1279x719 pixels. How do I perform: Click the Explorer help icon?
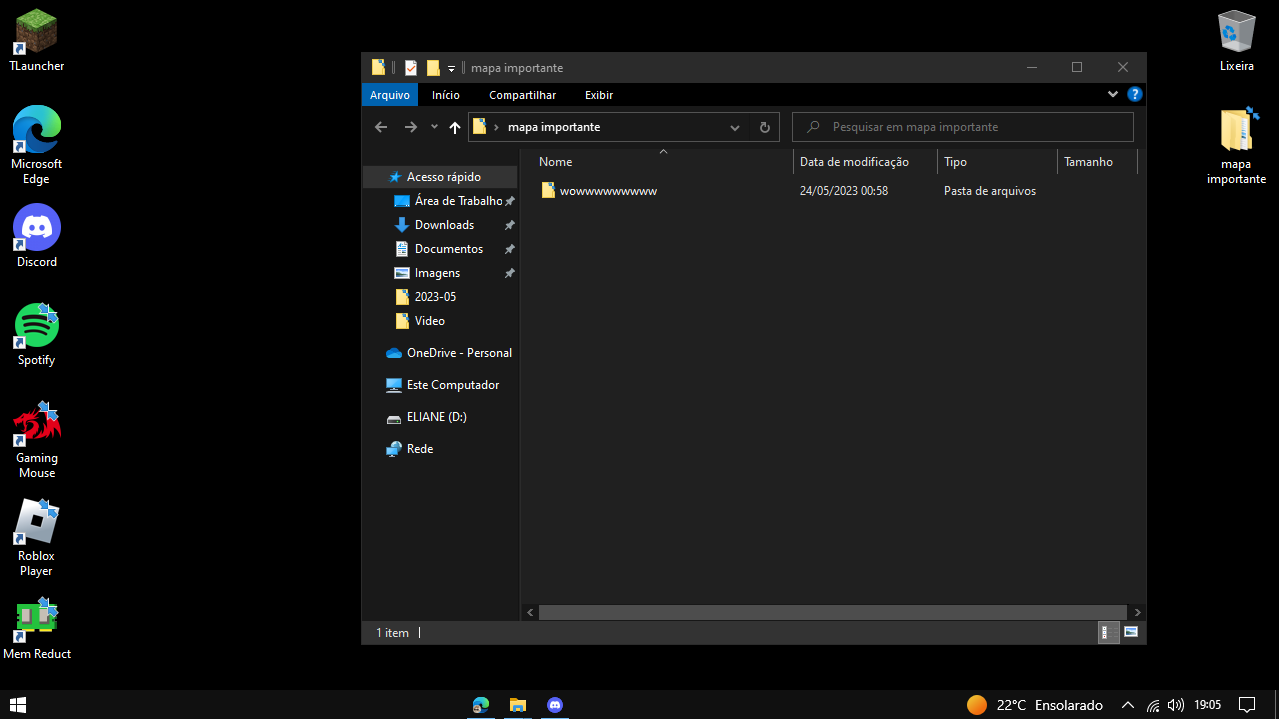coord(1135,94)
